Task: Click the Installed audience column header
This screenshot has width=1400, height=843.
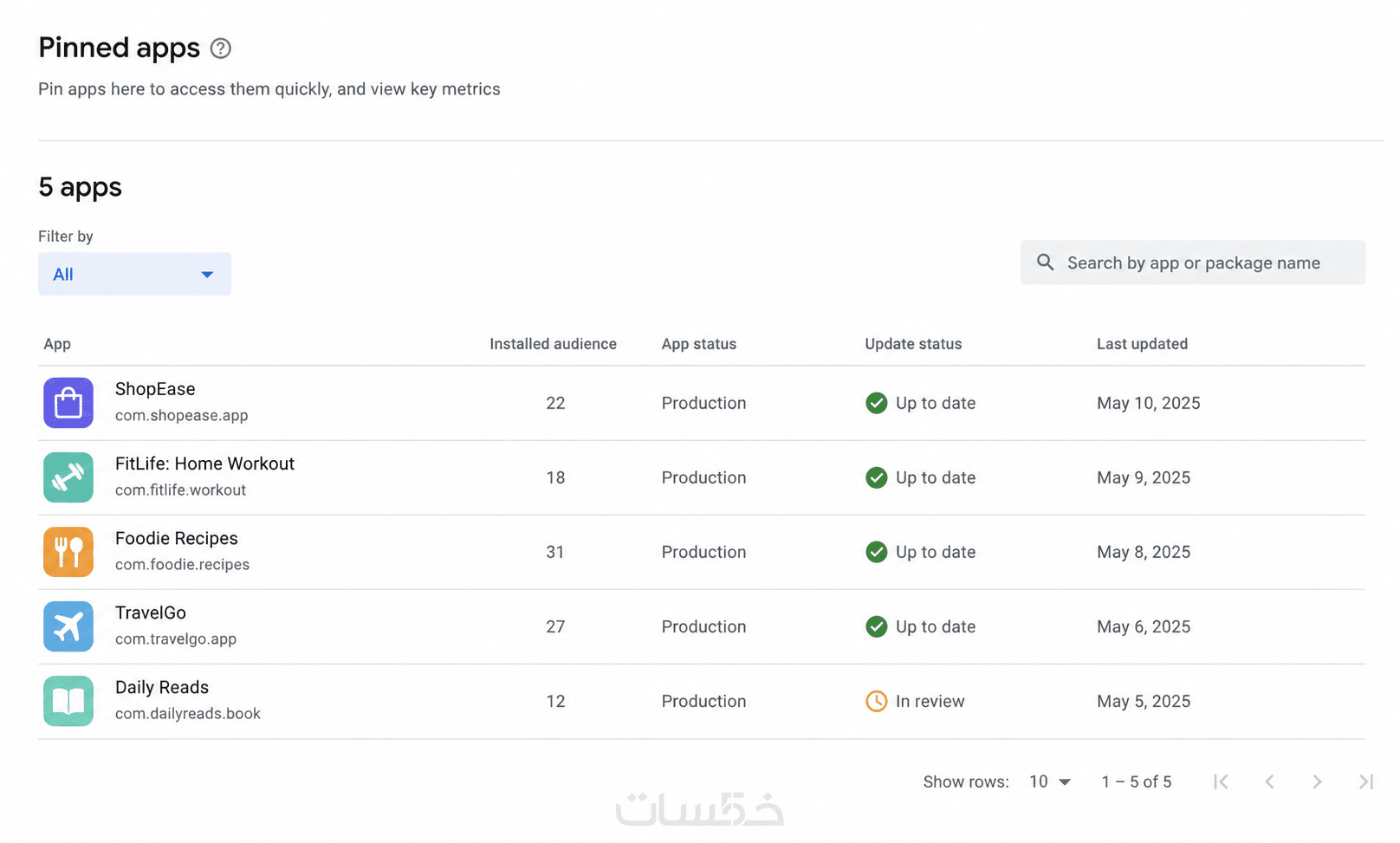Action: pyautogui.click(x=553, y=344)
